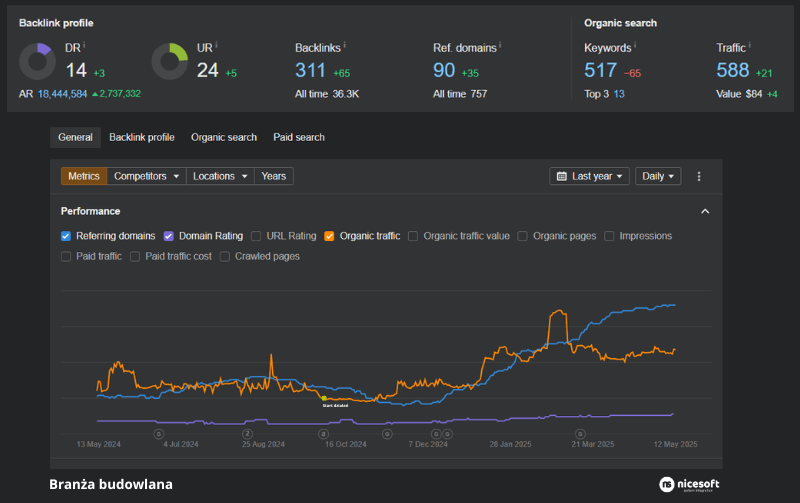Click the blue referring domains line end
Screen dimensions: 800x503
coord(673,305)
